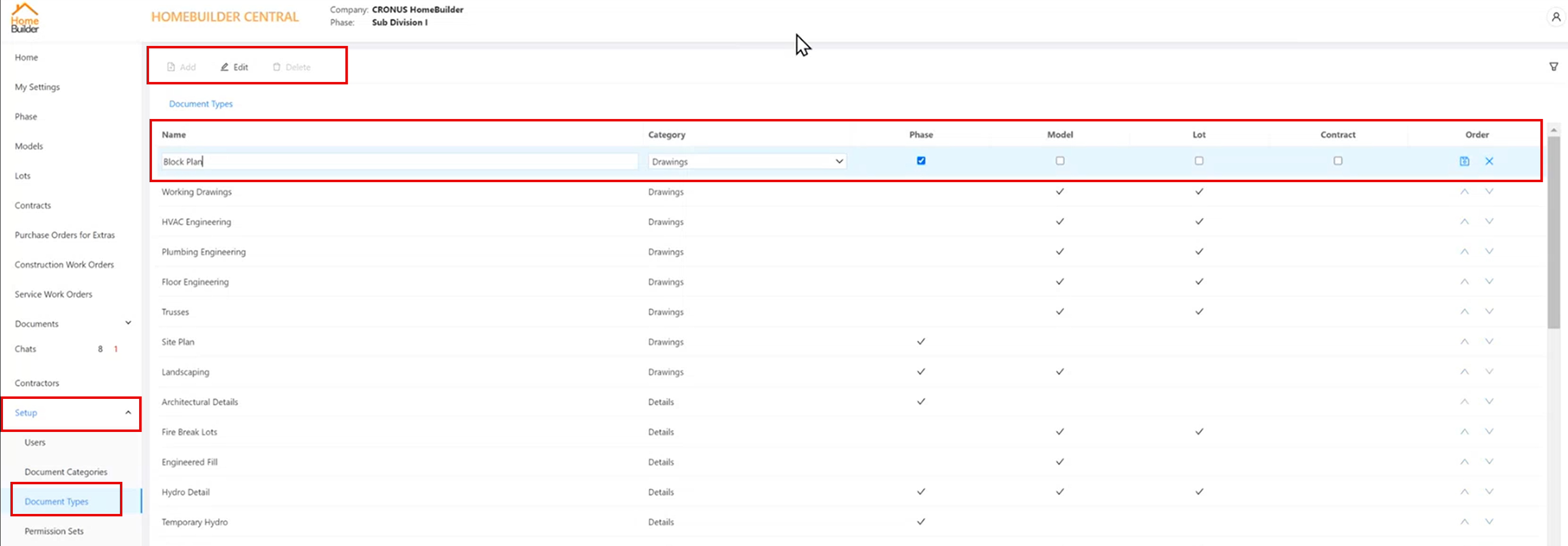Screen dimensions: 1568x546
Task: Select Document Types in sidebar
Action: click(x=57, y=502)
